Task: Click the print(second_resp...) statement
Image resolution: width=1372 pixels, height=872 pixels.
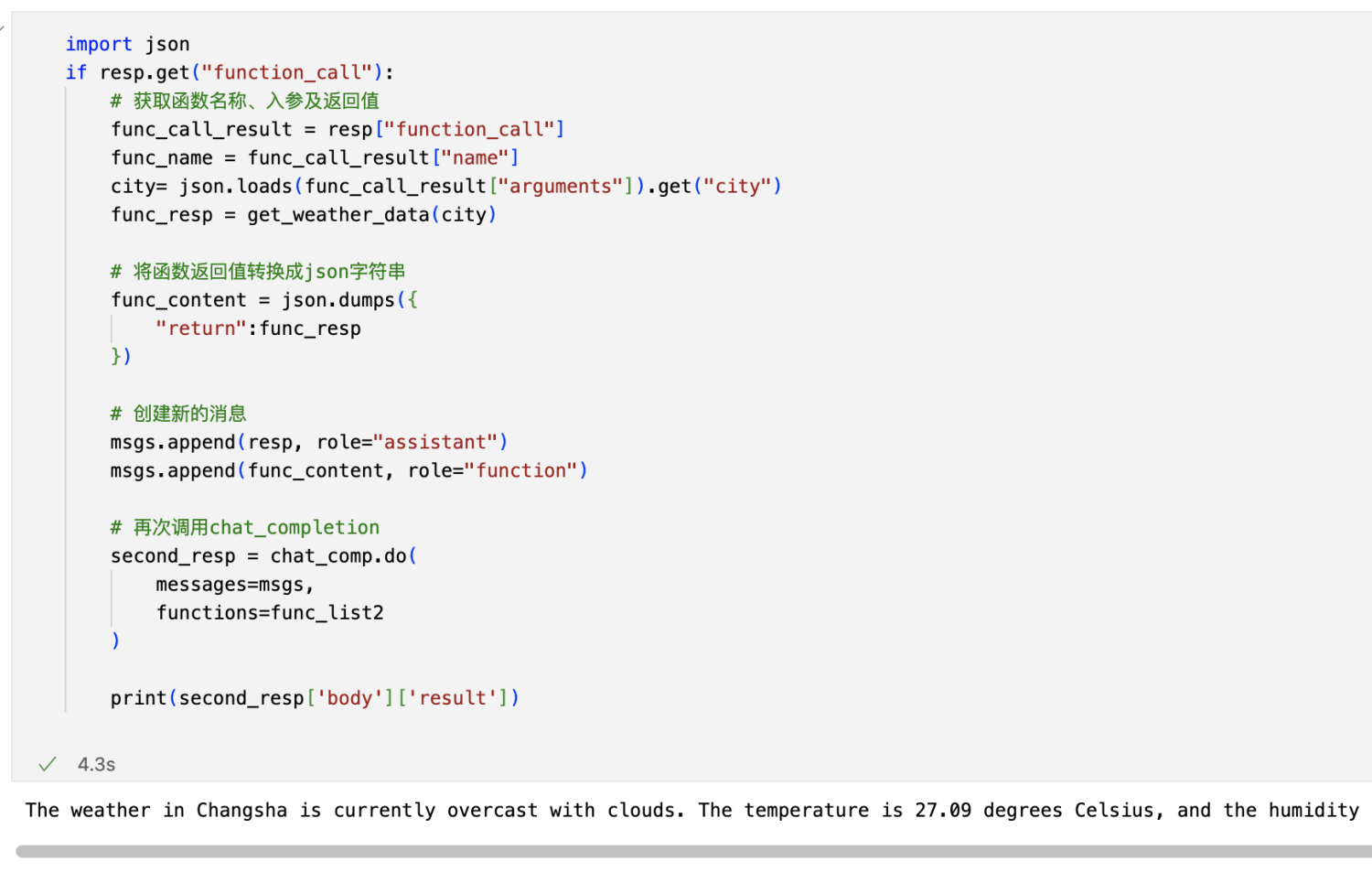Action: 315,697
